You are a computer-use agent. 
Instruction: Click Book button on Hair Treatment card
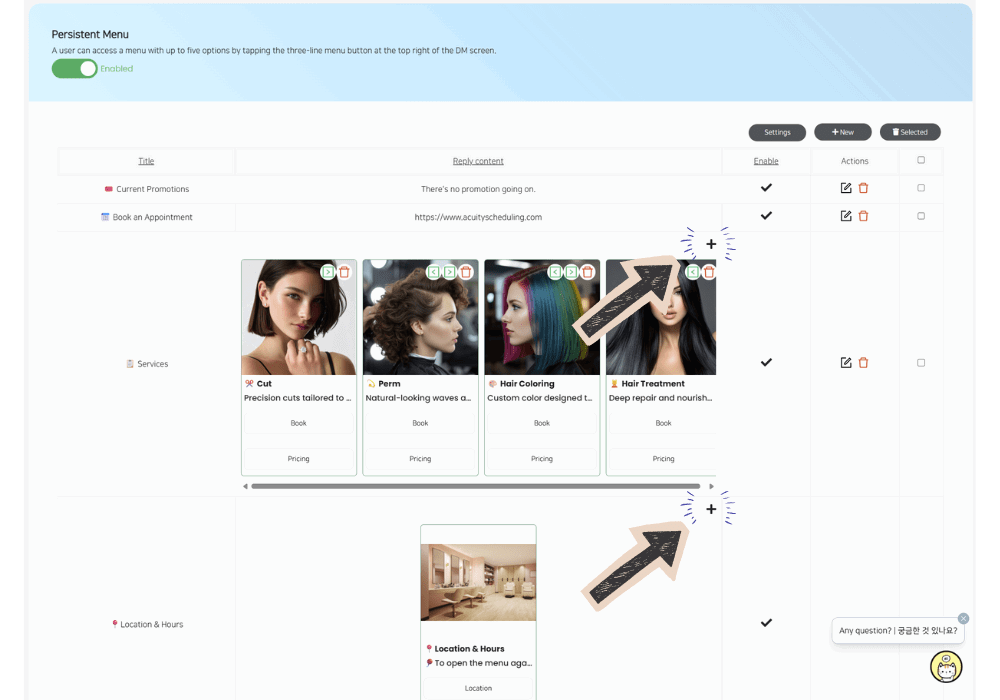point(663,423)
